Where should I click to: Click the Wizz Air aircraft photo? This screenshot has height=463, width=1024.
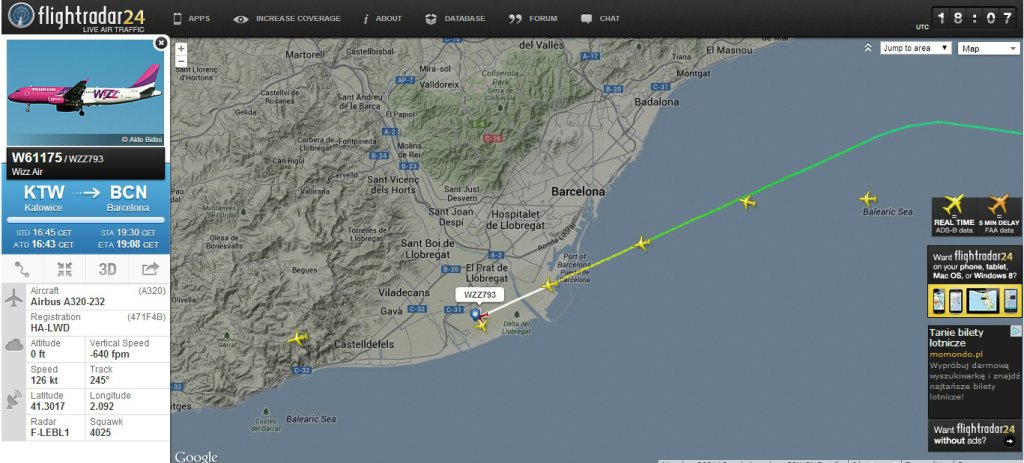click(x=86, y=92)
